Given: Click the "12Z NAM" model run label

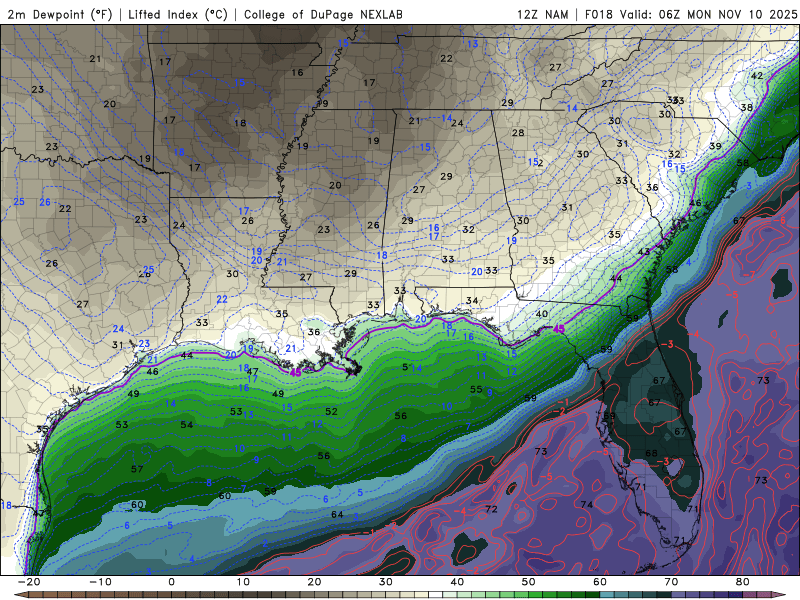Looking at the screenshot, I should [542, 14].
